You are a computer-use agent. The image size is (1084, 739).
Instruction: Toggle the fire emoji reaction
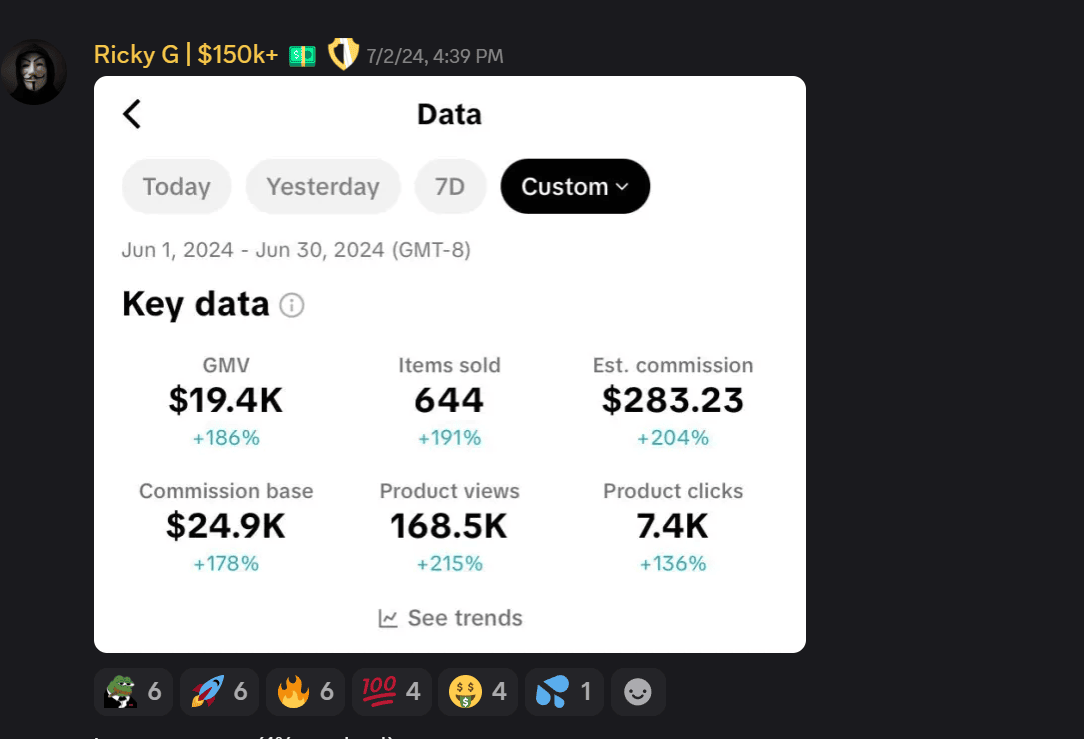305,692
